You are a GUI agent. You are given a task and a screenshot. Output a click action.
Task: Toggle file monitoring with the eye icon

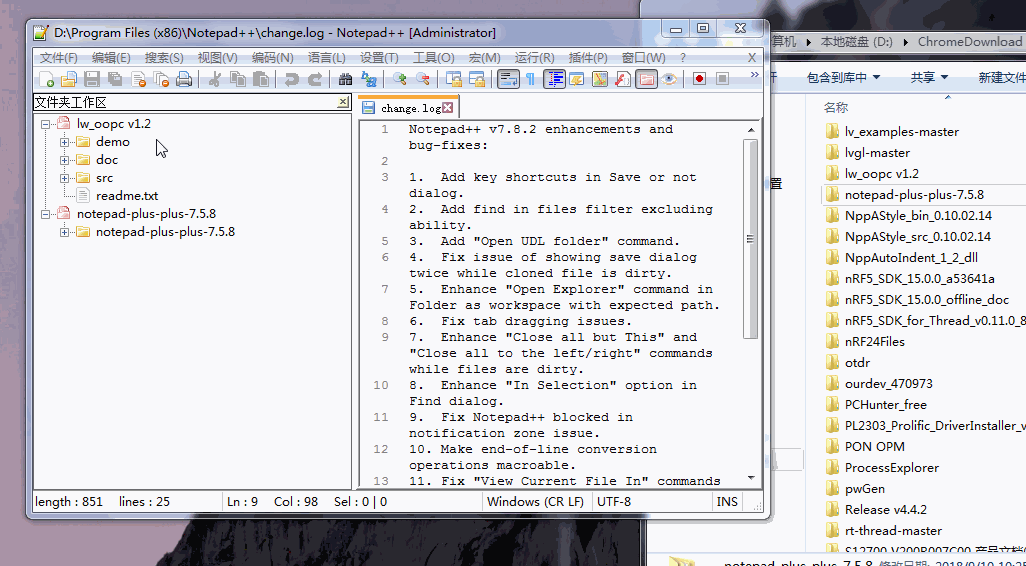(x=669, y=79)
